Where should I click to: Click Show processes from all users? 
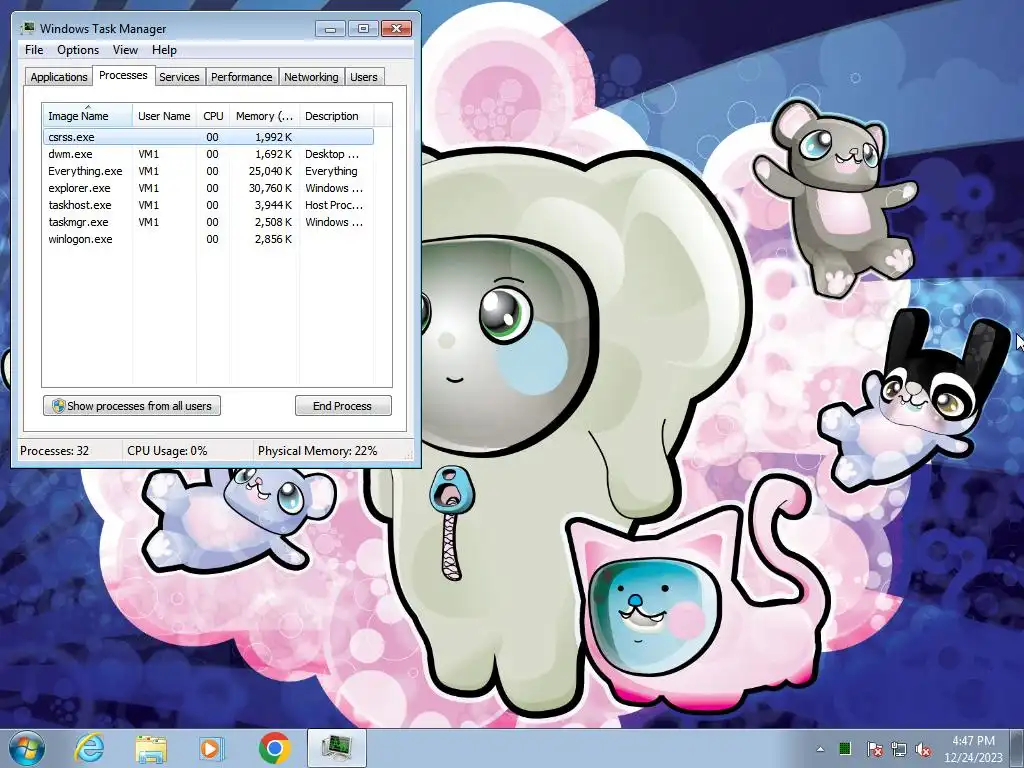[132, 406]
